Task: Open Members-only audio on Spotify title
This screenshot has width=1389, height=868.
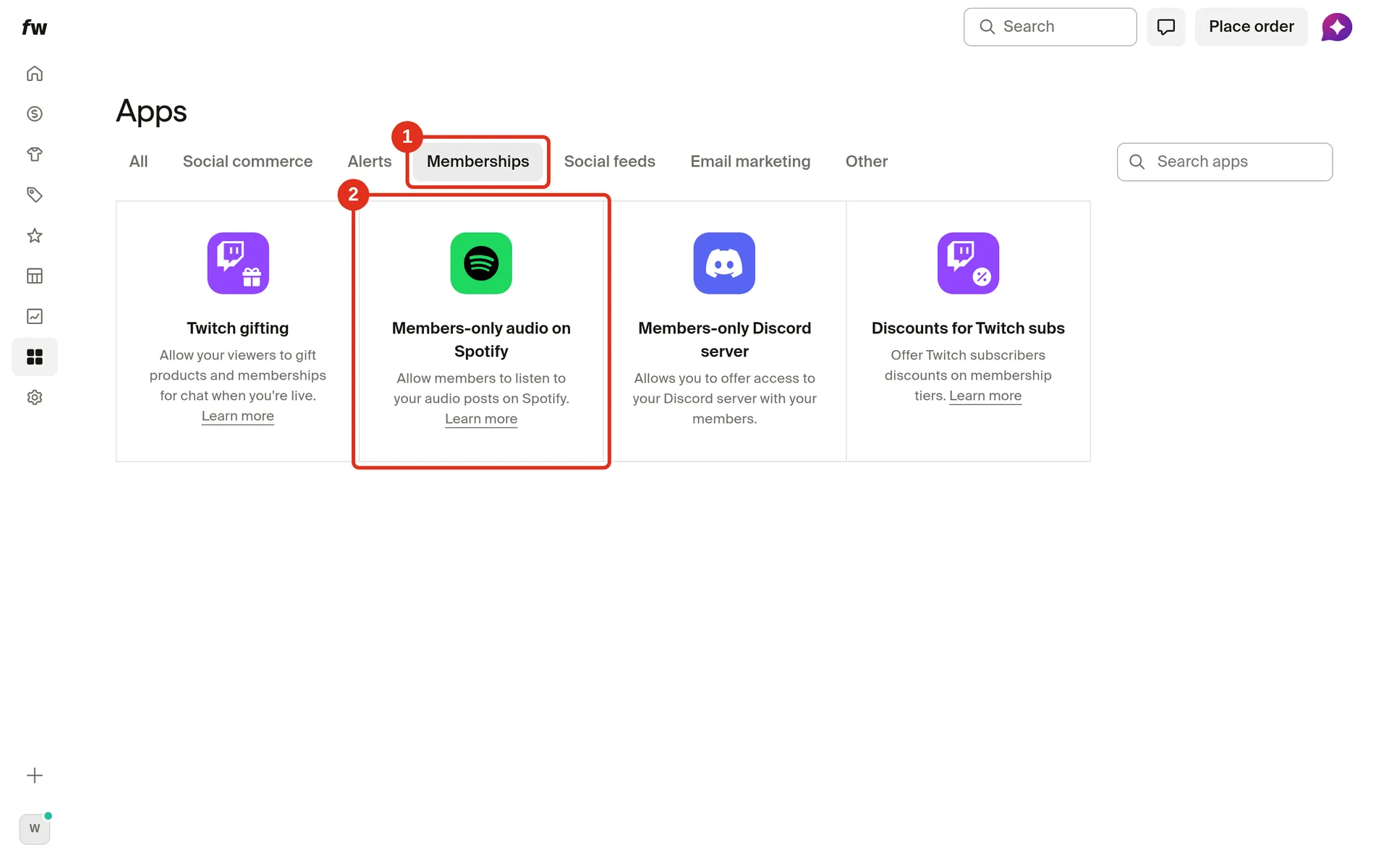Action: (481, 340)
